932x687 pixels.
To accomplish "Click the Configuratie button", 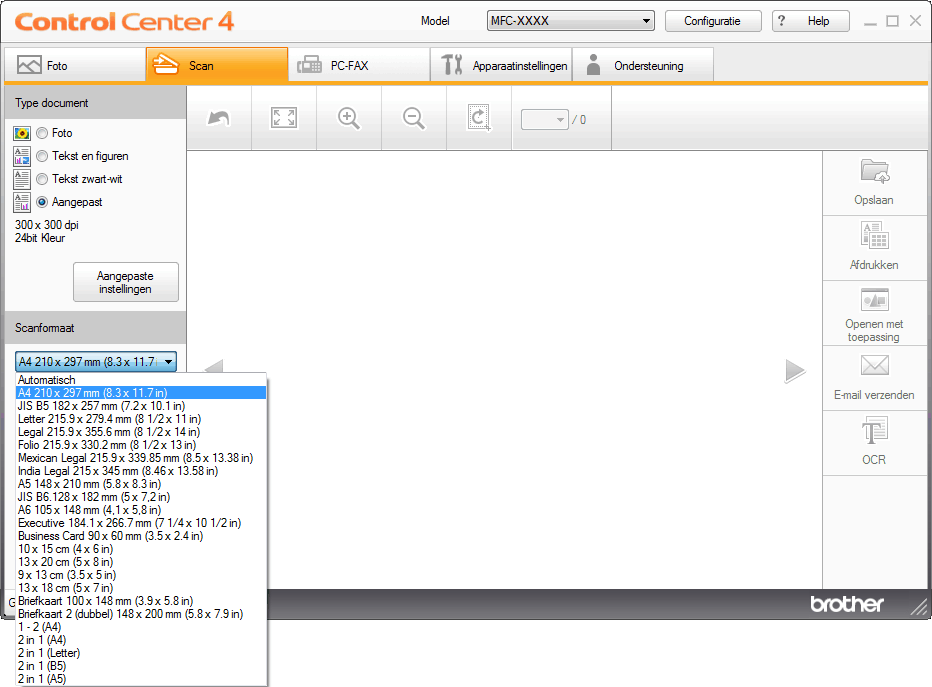I will tap(713, 21).
